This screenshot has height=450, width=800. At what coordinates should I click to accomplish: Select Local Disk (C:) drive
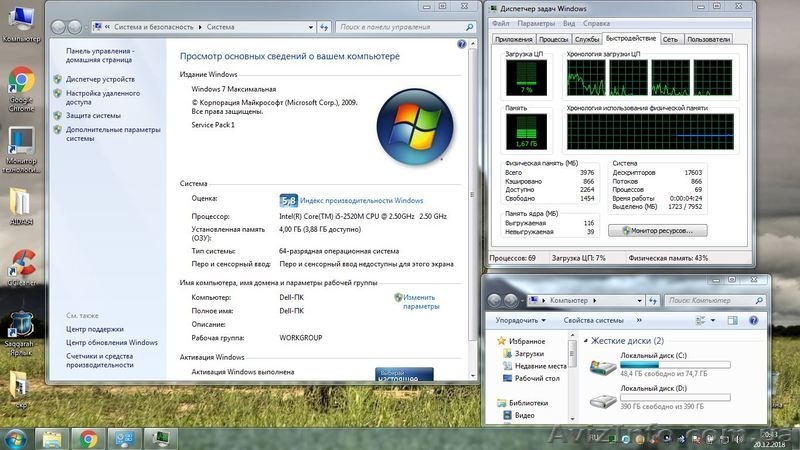tap(660, 364)
